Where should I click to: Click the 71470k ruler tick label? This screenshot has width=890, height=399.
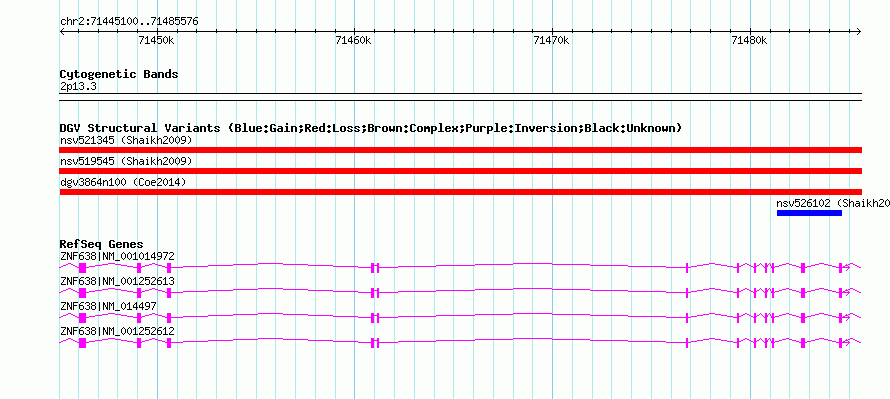(552, 40)
